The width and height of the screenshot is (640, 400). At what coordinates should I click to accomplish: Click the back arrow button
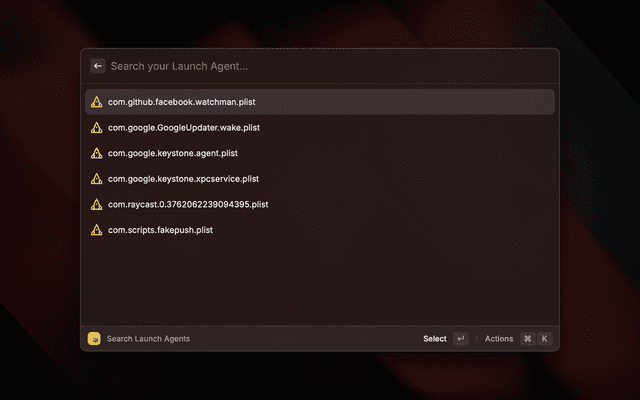pyautogui.click(x=98, y=66)
